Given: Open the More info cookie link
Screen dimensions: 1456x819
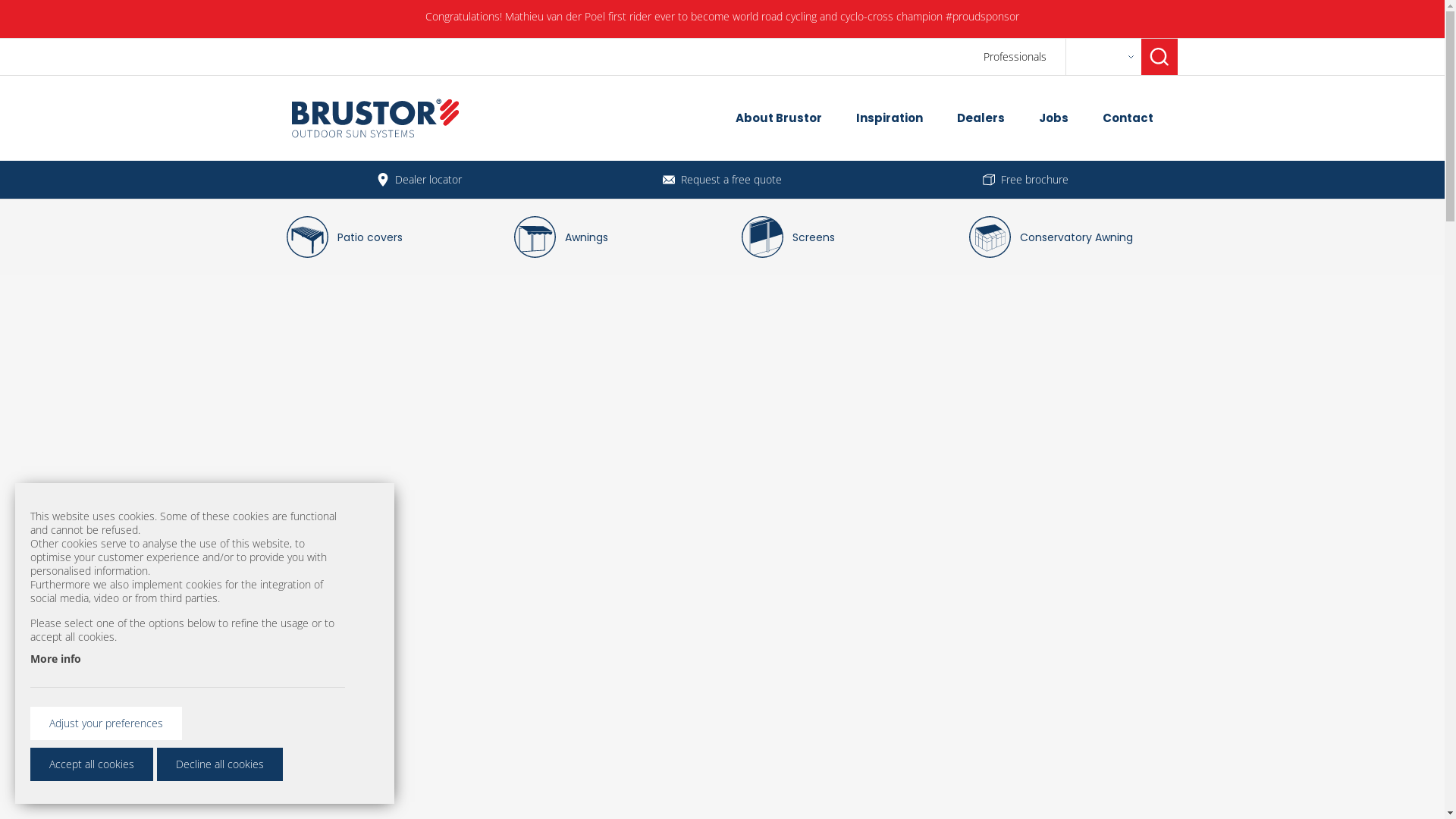Looking at the screenshot, I should coord(55,659).
